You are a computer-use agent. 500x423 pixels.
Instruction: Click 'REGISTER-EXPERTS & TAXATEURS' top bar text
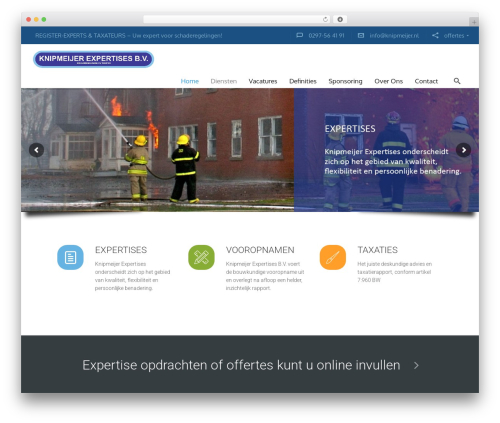pyautogui.click(x=80, y=35)
